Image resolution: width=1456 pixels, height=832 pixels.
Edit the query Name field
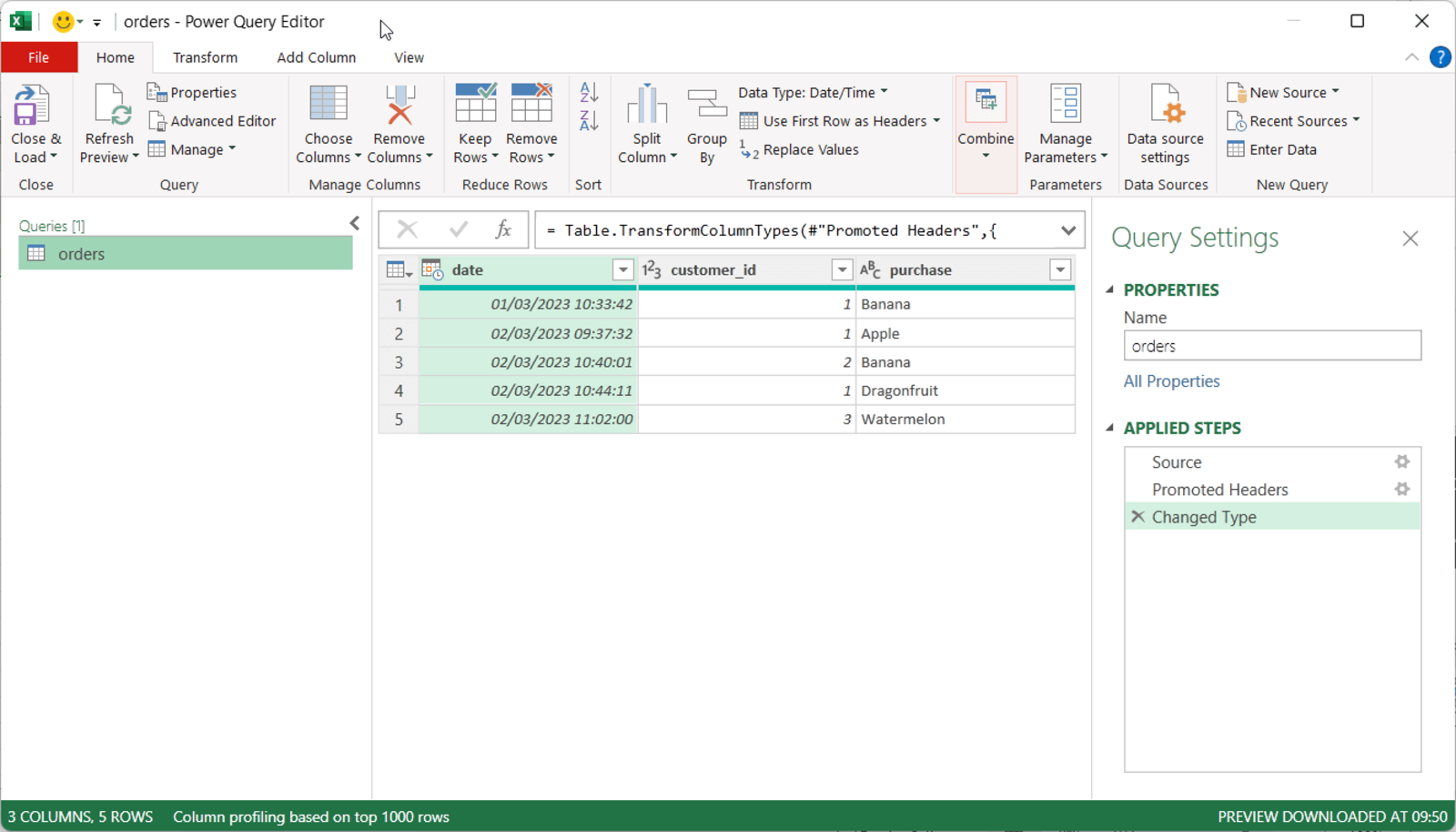(1272, 346)
